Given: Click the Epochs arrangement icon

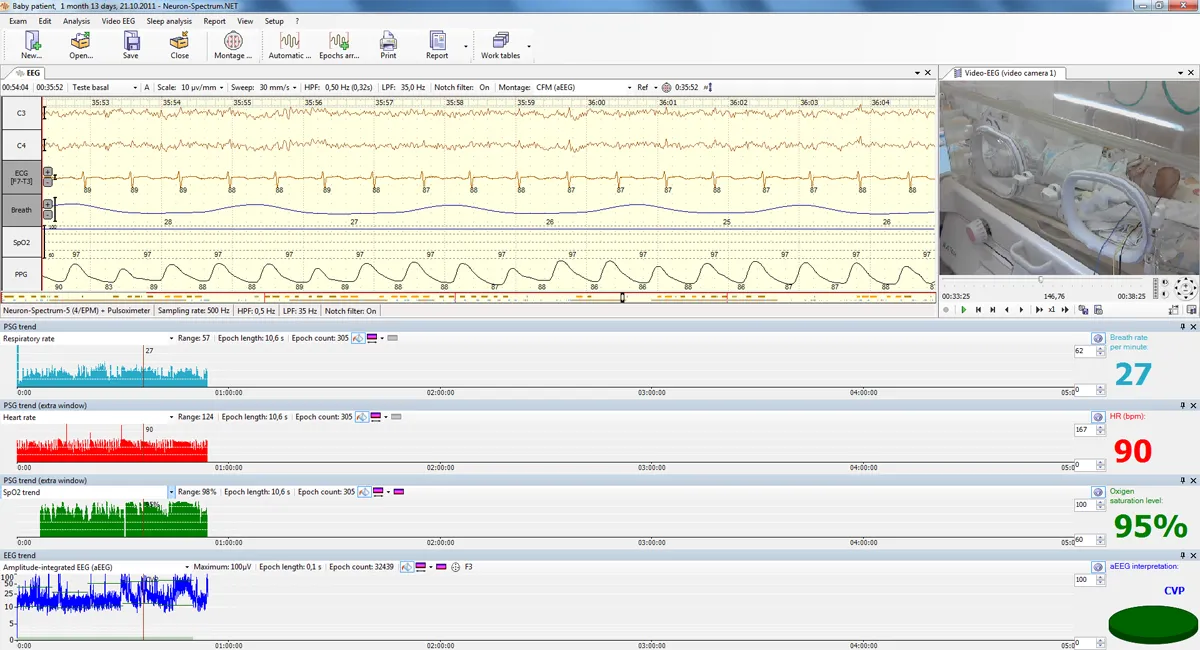Looking at the screenshot, I should coord(338,42).
